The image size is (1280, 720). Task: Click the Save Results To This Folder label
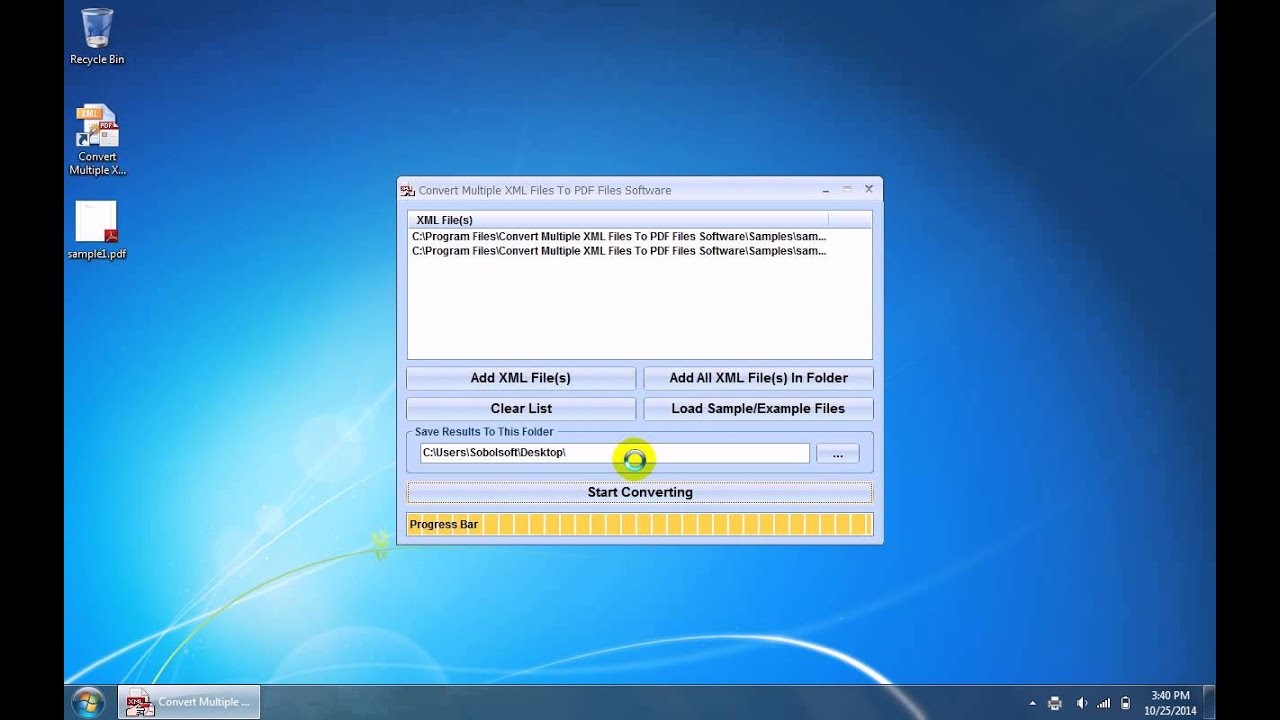click(484, 432)
